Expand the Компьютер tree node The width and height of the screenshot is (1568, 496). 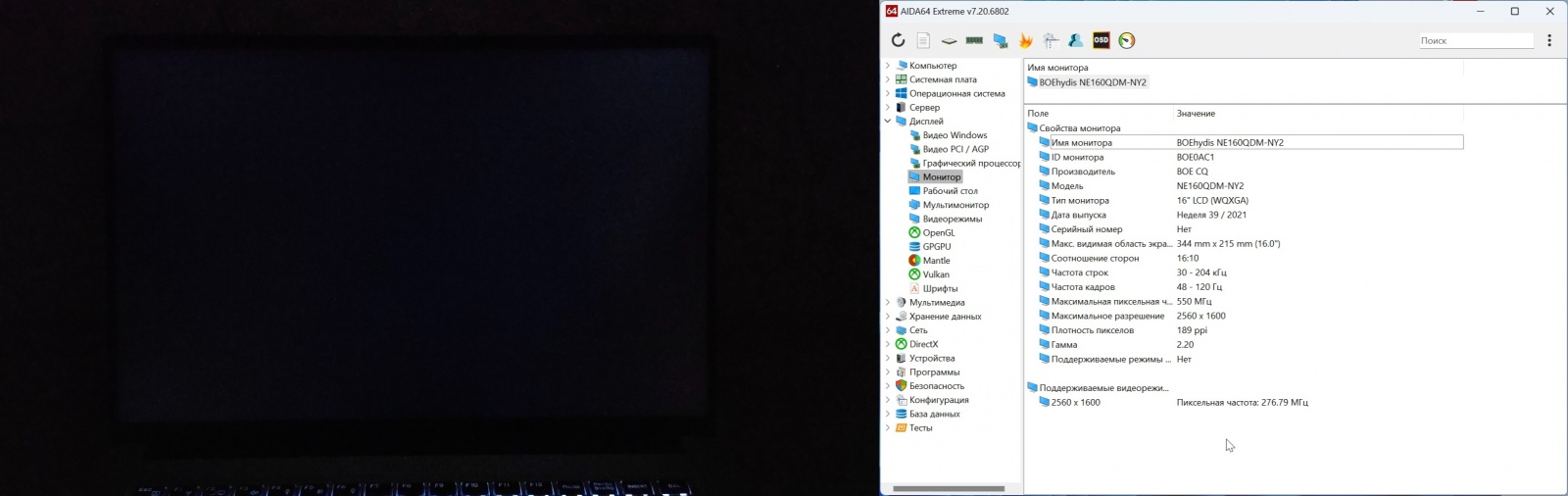click(x=888, y=66)
